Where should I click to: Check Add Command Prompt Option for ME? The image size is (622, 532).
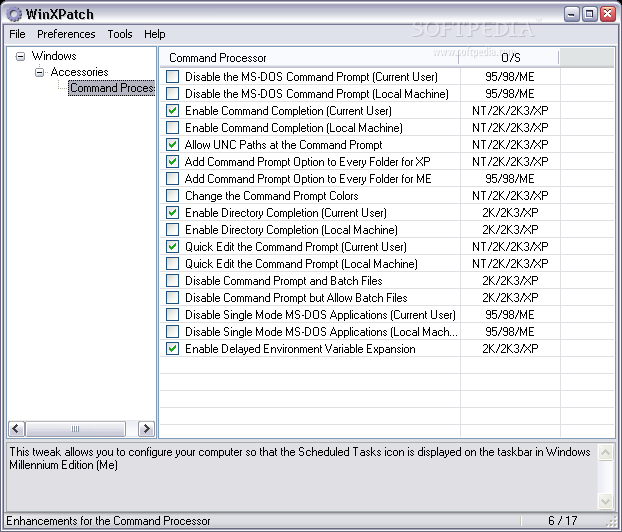click(x=173, y=179)
